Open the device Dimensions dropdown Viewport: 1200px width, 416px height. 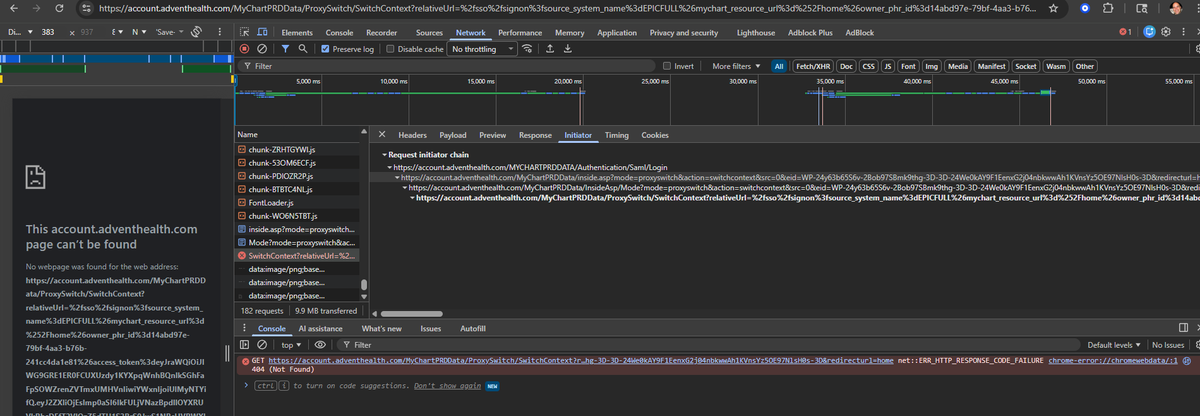click(18, 32)
